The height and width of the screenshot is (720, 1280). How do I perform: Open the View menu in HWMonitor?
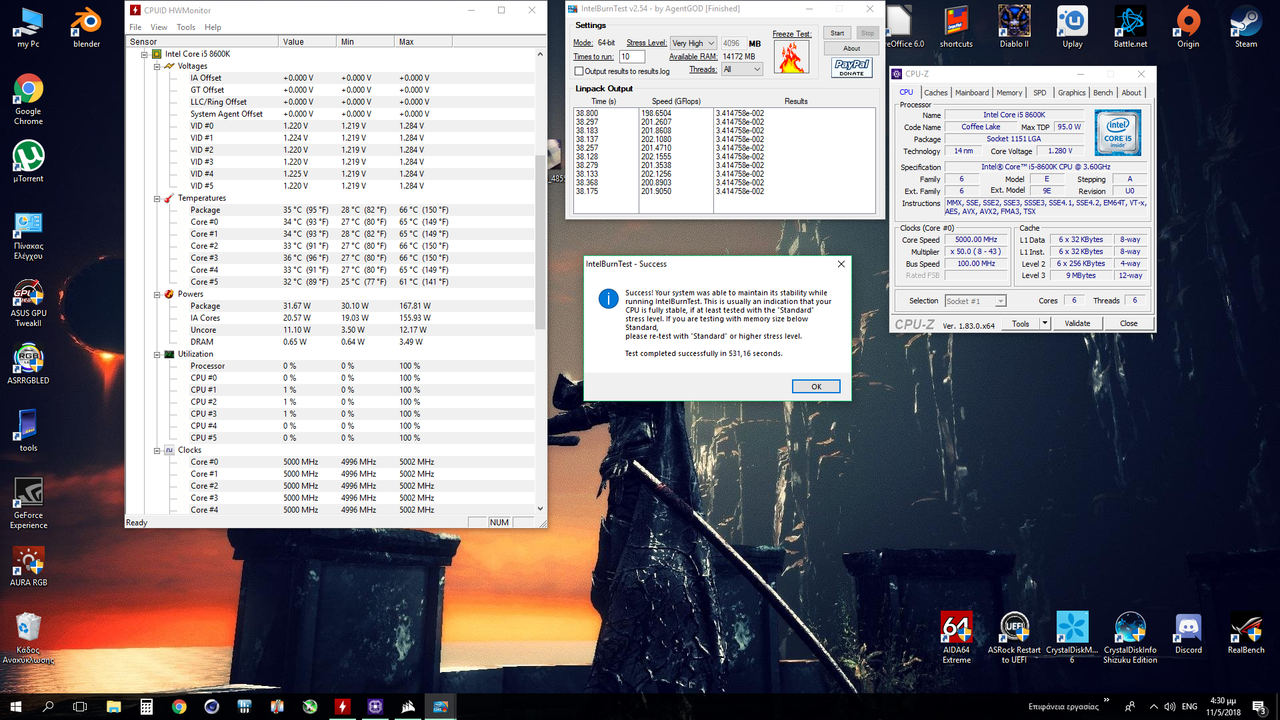159,27
